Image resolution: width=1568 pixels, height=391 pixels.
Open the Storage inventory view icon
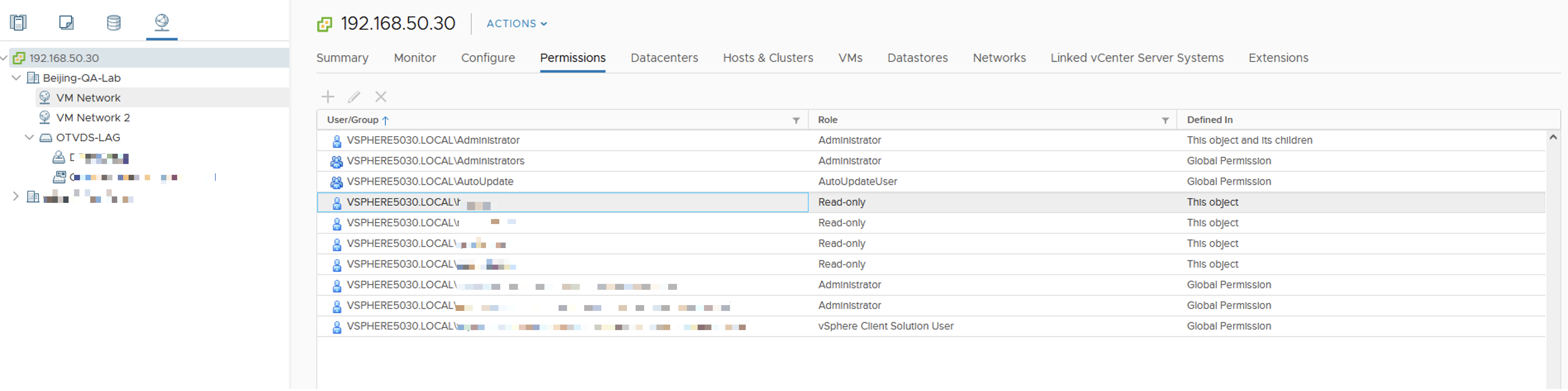114,23
